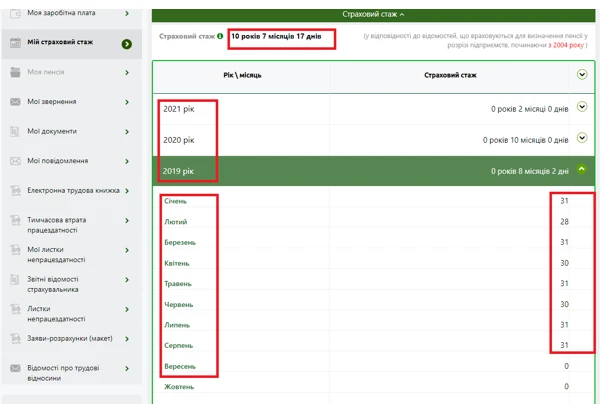Click the icon beside Звітні відомості страхувальника

point(15,285)
